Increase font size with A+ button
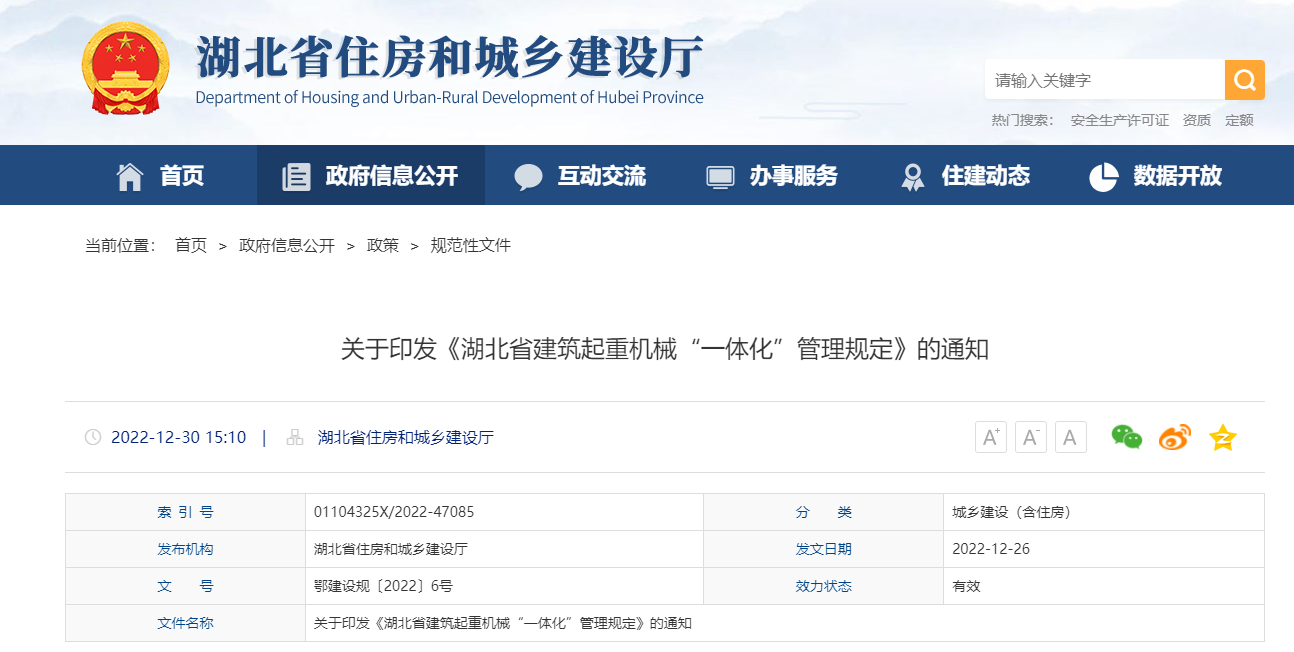 991,437
